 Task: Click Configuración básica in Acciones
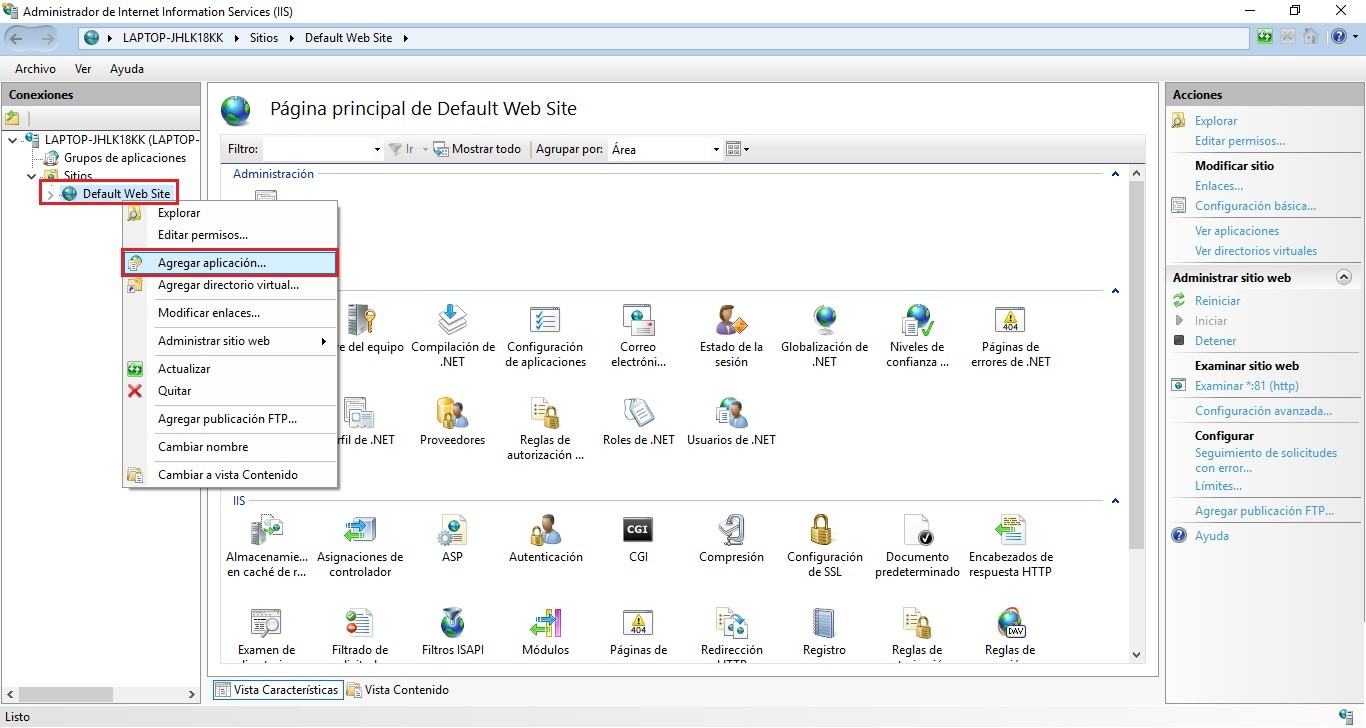1255,206
